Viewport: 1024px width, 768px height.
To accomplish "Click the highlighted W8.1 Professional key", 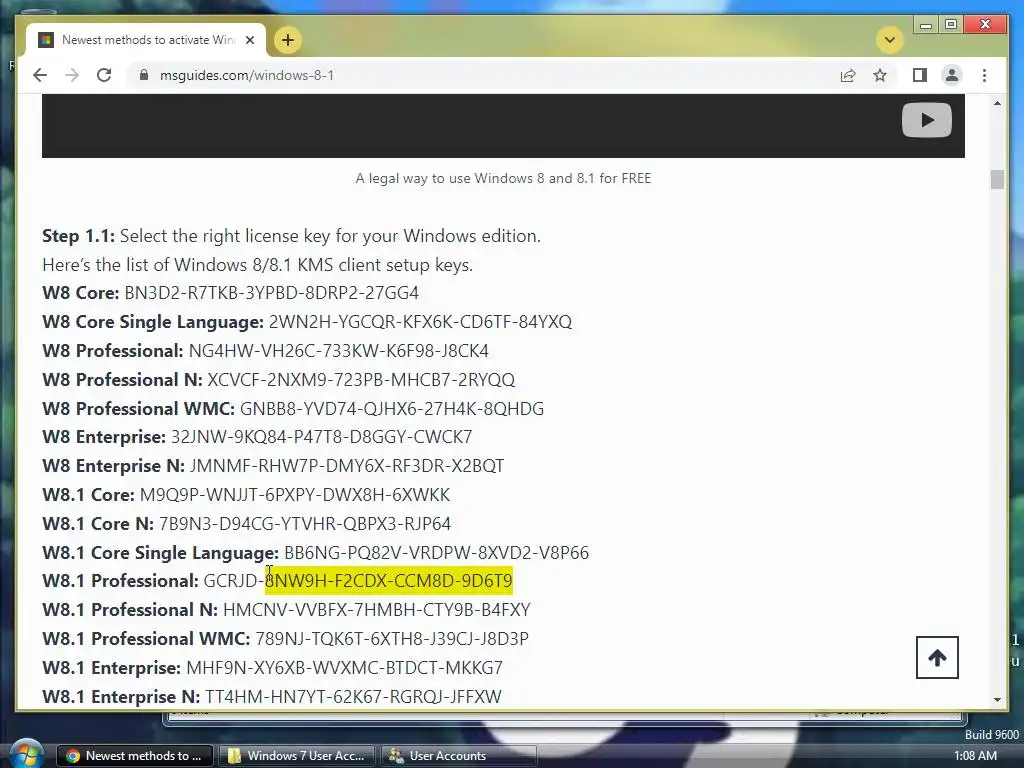I will click(x=358, y=581).
